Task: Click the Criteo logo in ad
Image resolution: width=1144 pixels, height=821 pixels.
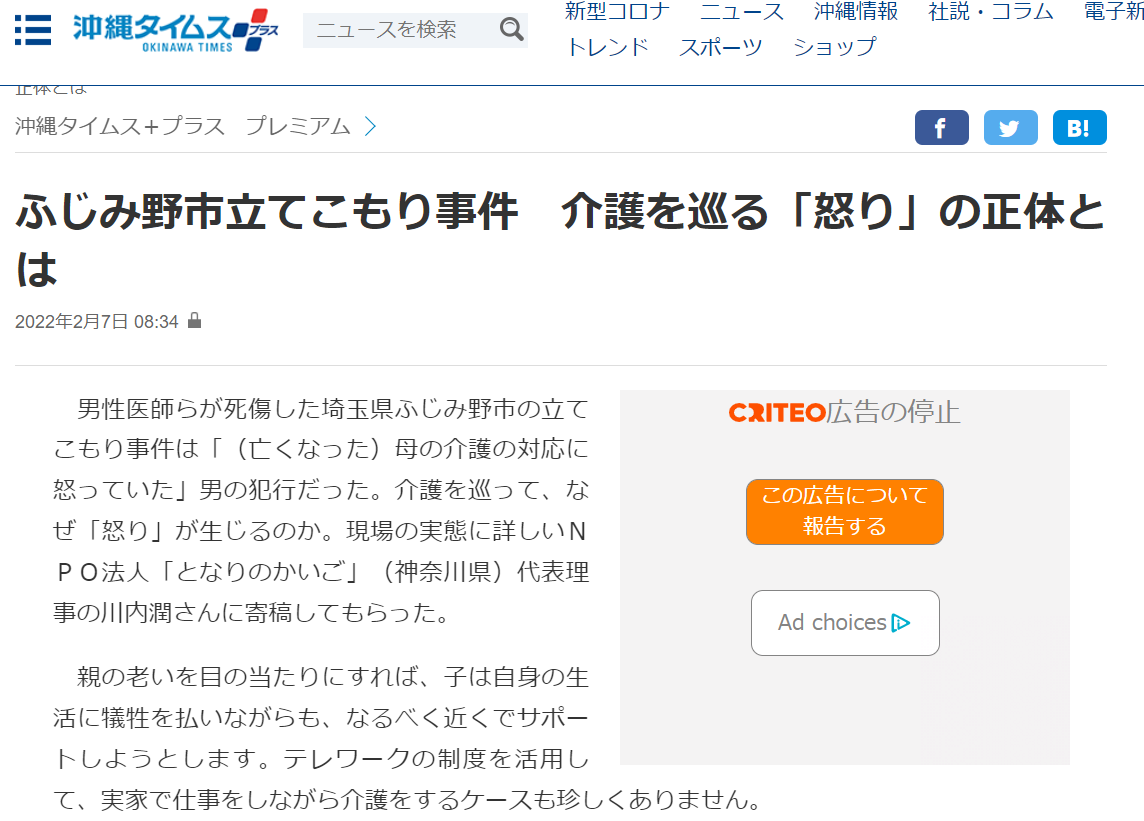Action: [776, 413]
